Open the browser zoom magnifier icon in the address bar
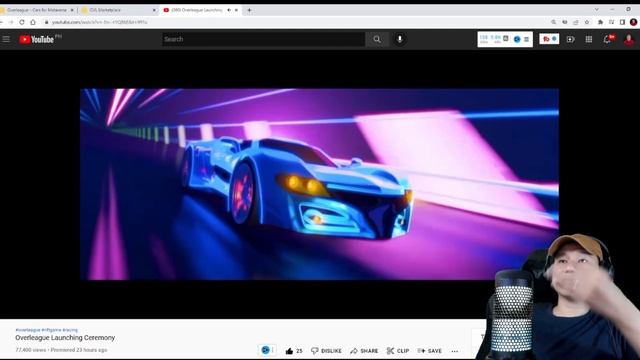 tap(553, 22)
